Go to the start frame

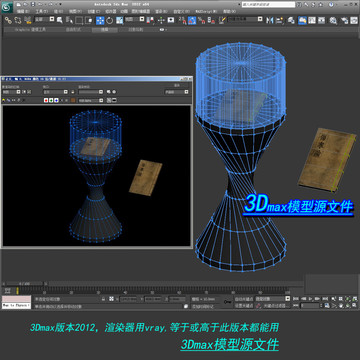click(296, 299)
